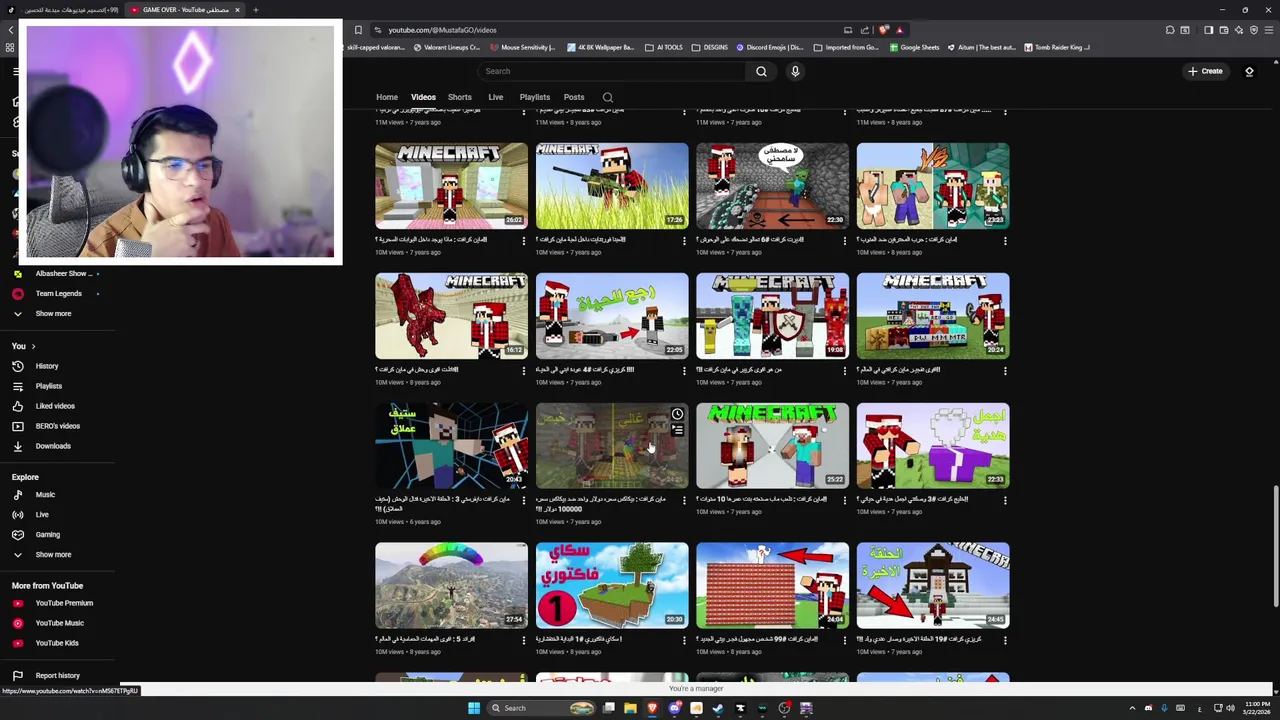Open Discord from the taskbar
Viewport: 1280px width, 720px height.
tap(675, 708)
